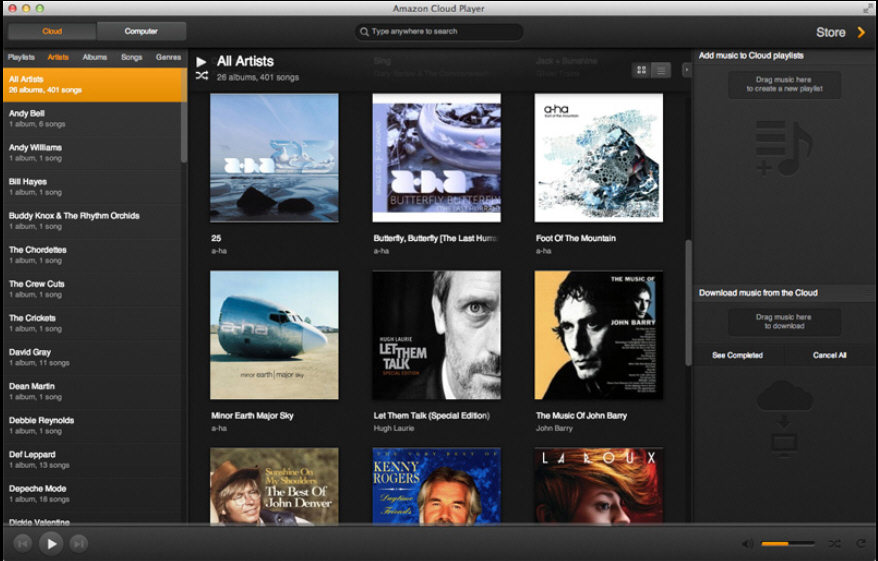
Task: Open the Store via arrow chevron
Action: (x=861, y=32)
